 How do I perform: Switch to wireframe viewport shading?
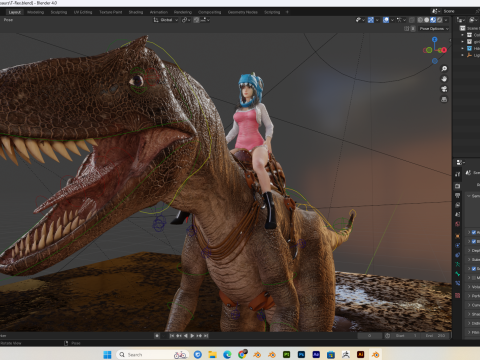point(420,20)
